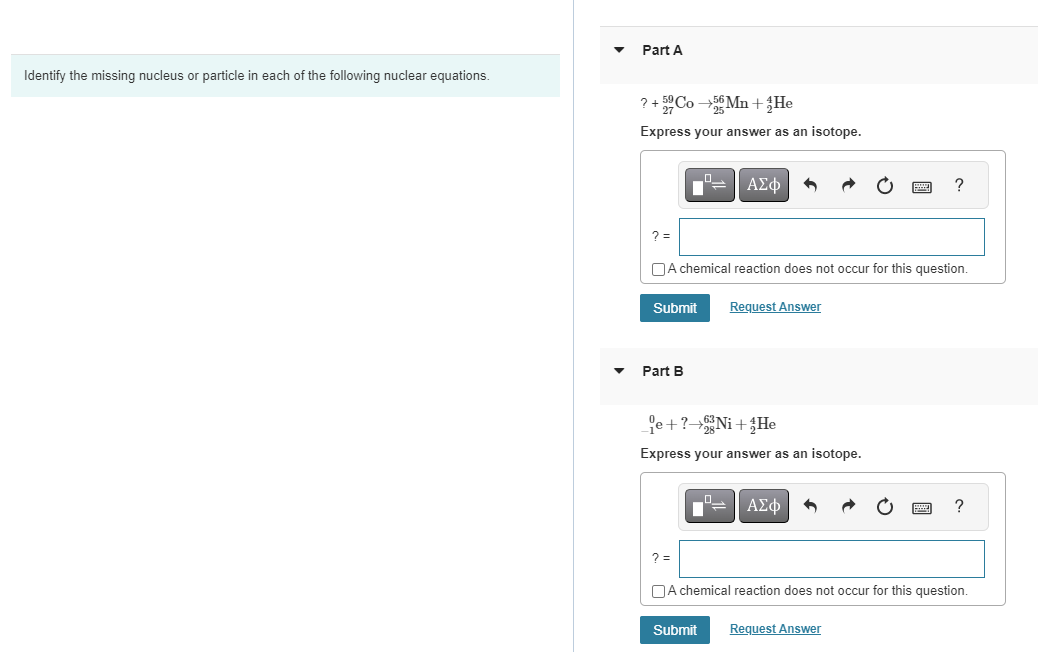Click the keyboard icon in Part B toolbar
This screenshot has width=1038, height=652.
tap(921, 506)
